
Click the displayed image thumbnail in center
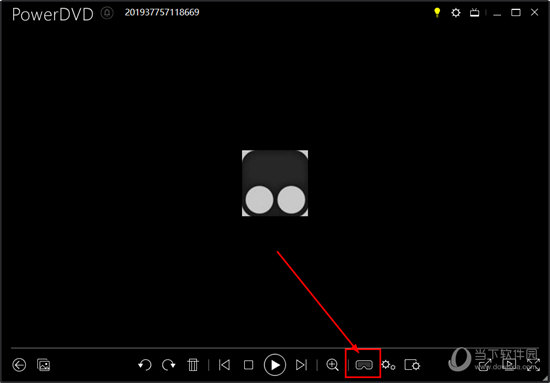point(275,183)
